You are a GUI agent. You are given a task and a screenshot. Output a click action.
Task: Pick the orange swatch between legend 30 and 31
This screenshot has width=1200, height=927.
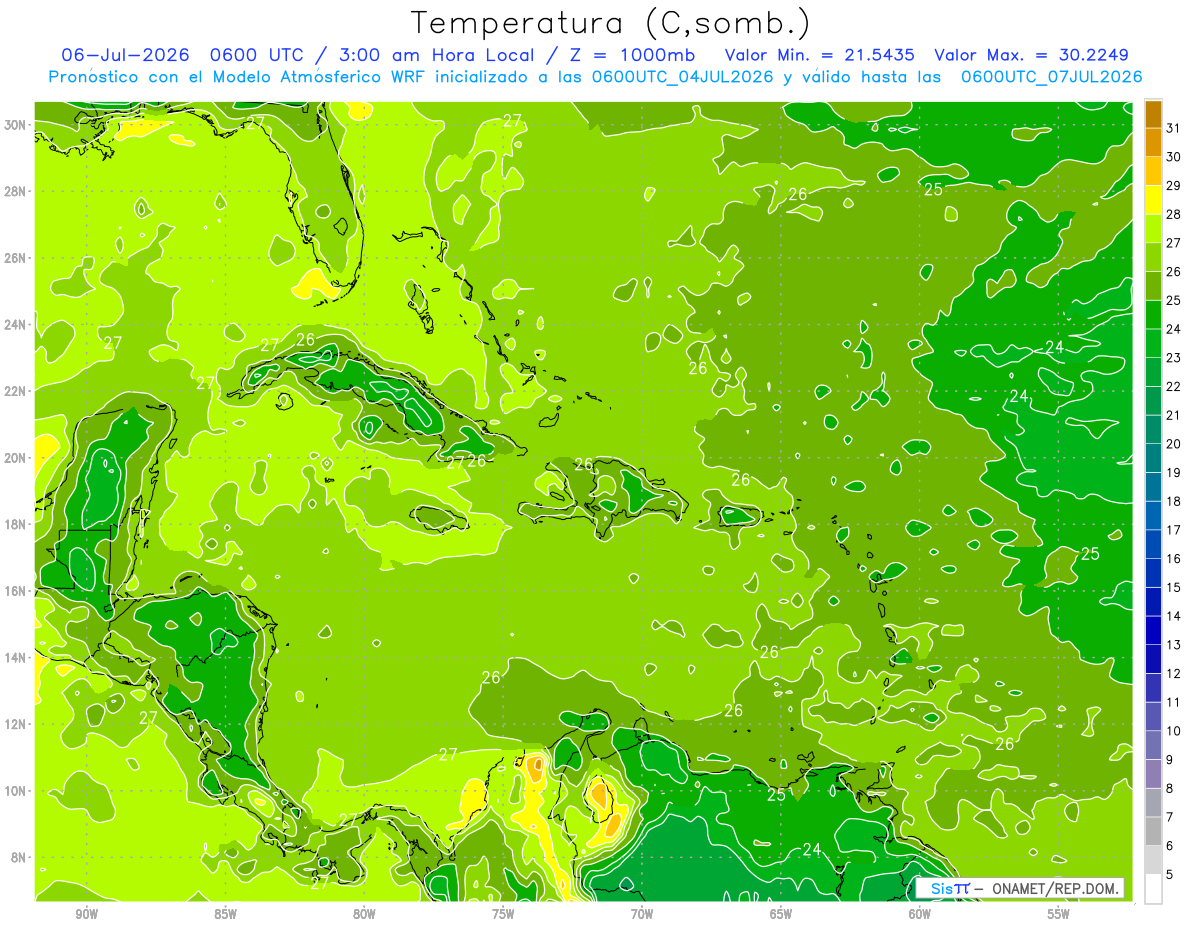click(1153, 142)
